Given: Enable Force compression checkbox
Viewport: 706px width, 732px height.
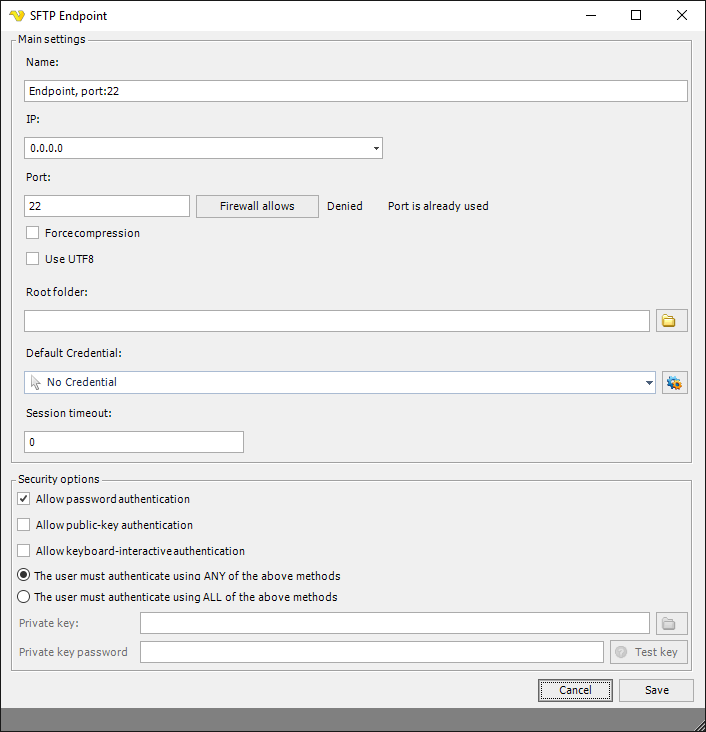Looking at the screenshot, I should click(33, 233).
